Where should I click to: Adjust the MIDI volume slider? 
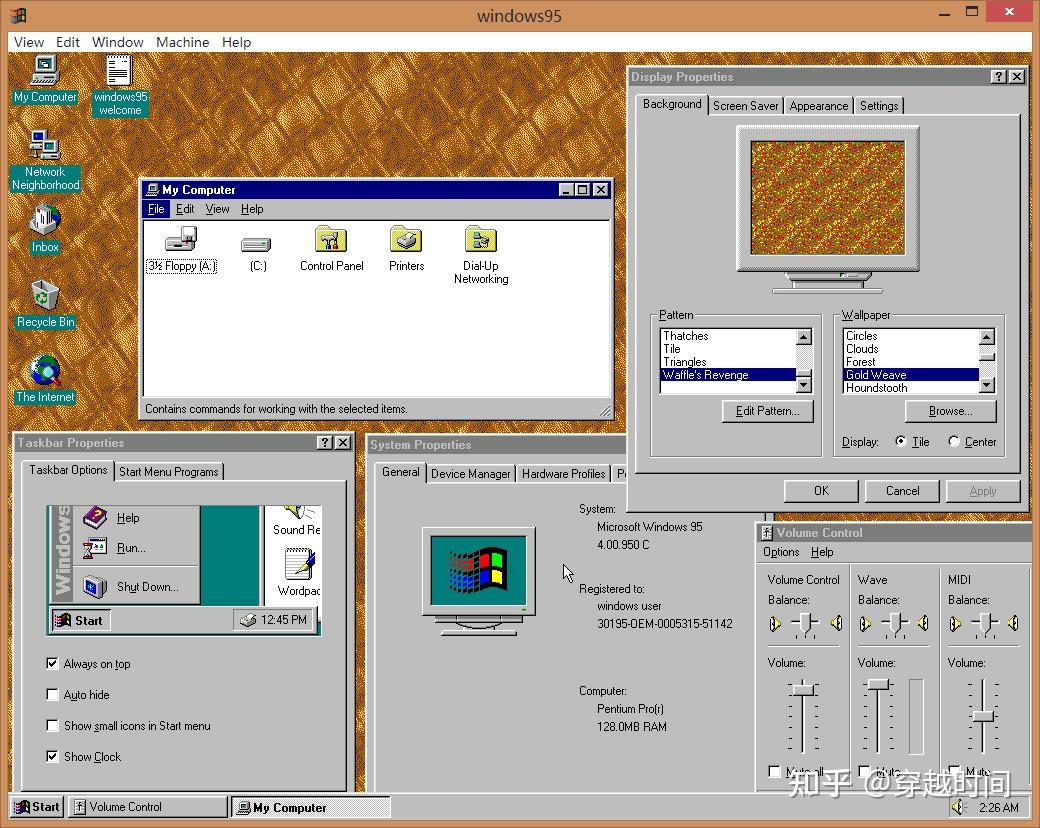[984, 715]
